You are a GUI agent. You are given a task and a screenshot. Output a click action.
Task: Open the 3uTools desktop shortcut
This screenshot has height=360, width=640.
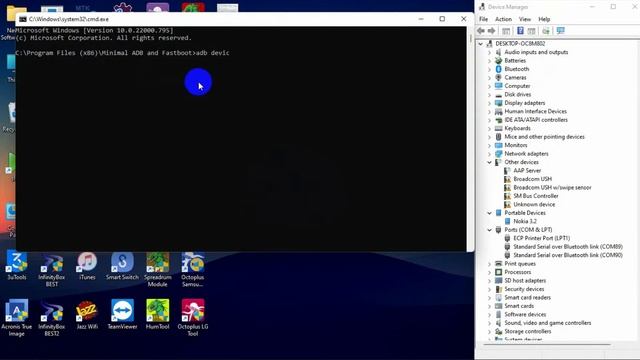click(x=17, y=266)
